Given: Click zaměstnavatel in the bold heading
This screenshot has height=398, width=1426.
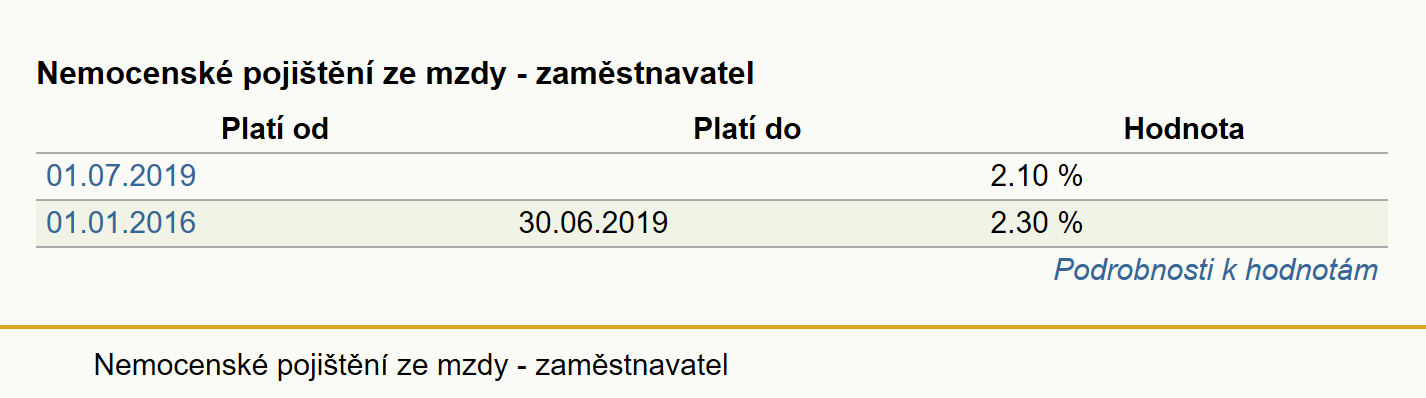Looking at the screenshot, I should point(645,74).
